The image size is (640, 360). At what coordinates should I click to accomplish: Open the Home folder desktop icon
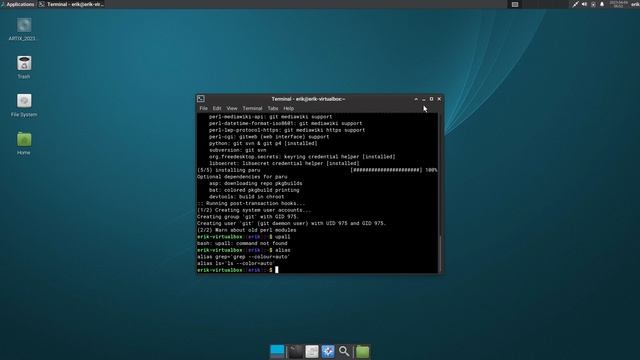24,139
